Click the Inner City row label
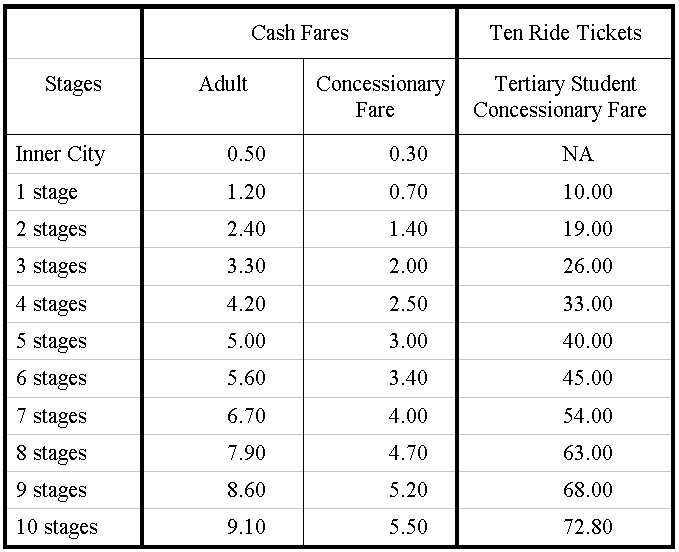 point(60,154)
